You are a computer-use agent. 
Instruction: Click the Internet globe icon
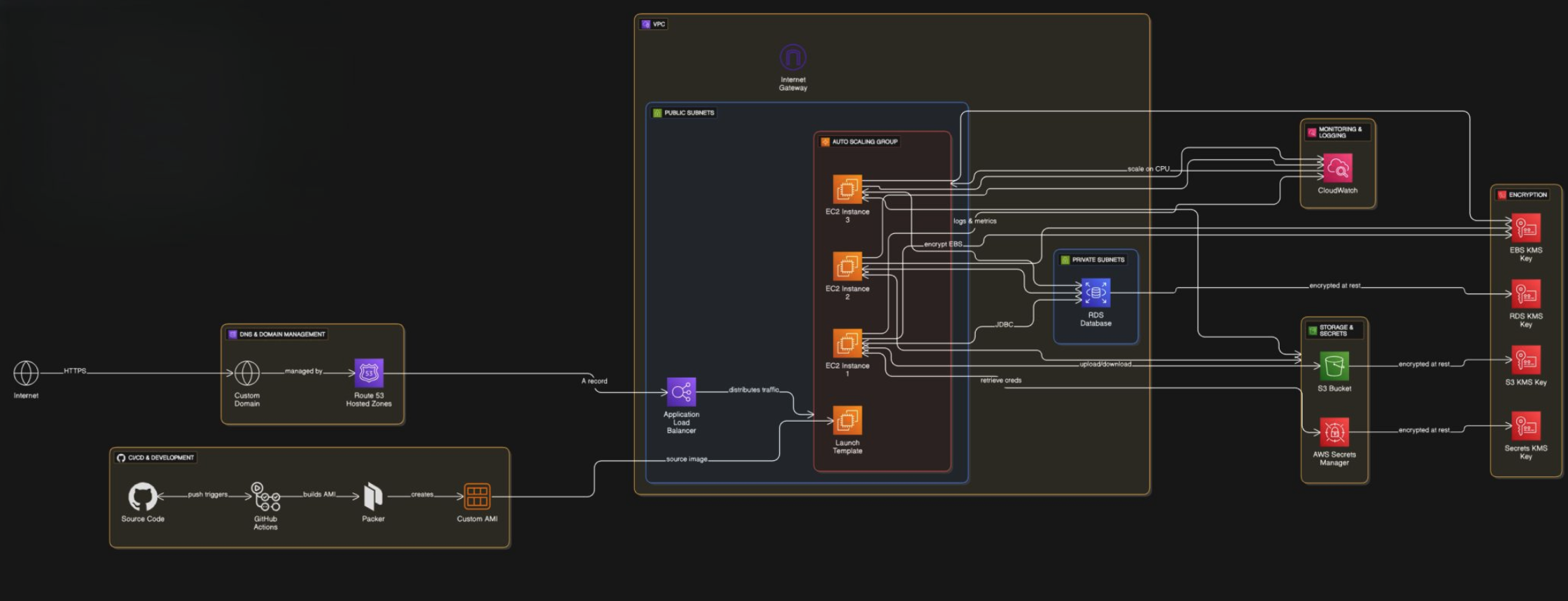coord(26,373)
